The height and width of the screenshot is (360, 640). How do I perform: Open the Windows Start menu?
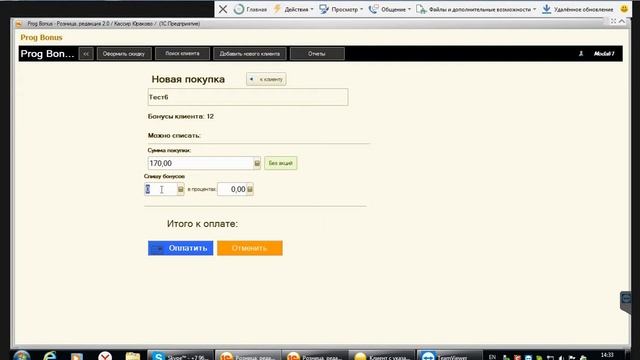coord(21,355)
